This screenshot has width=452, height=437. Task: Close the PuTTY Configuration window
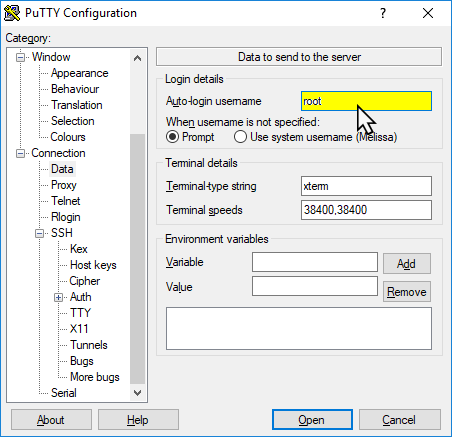click(x=428, y=13)
